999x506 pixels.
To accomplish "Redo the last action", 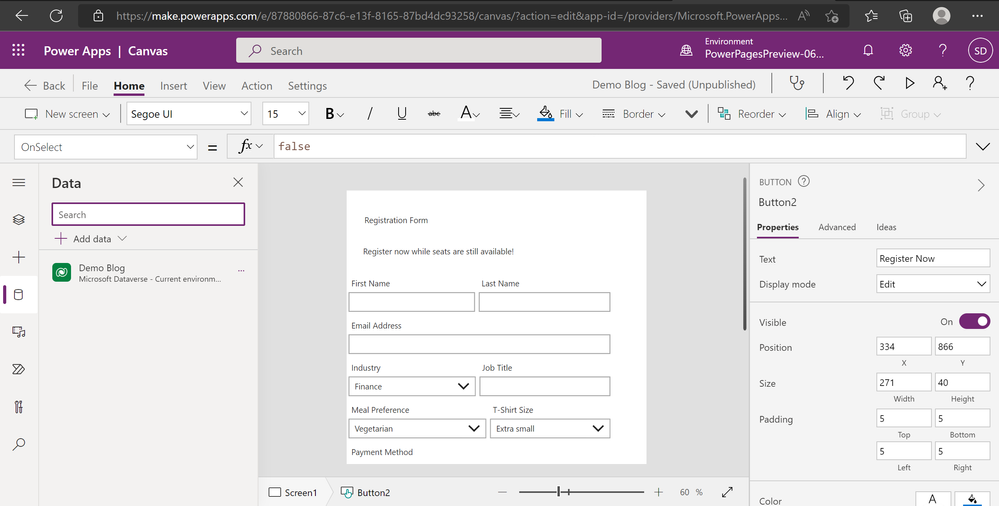I will 879,83.
